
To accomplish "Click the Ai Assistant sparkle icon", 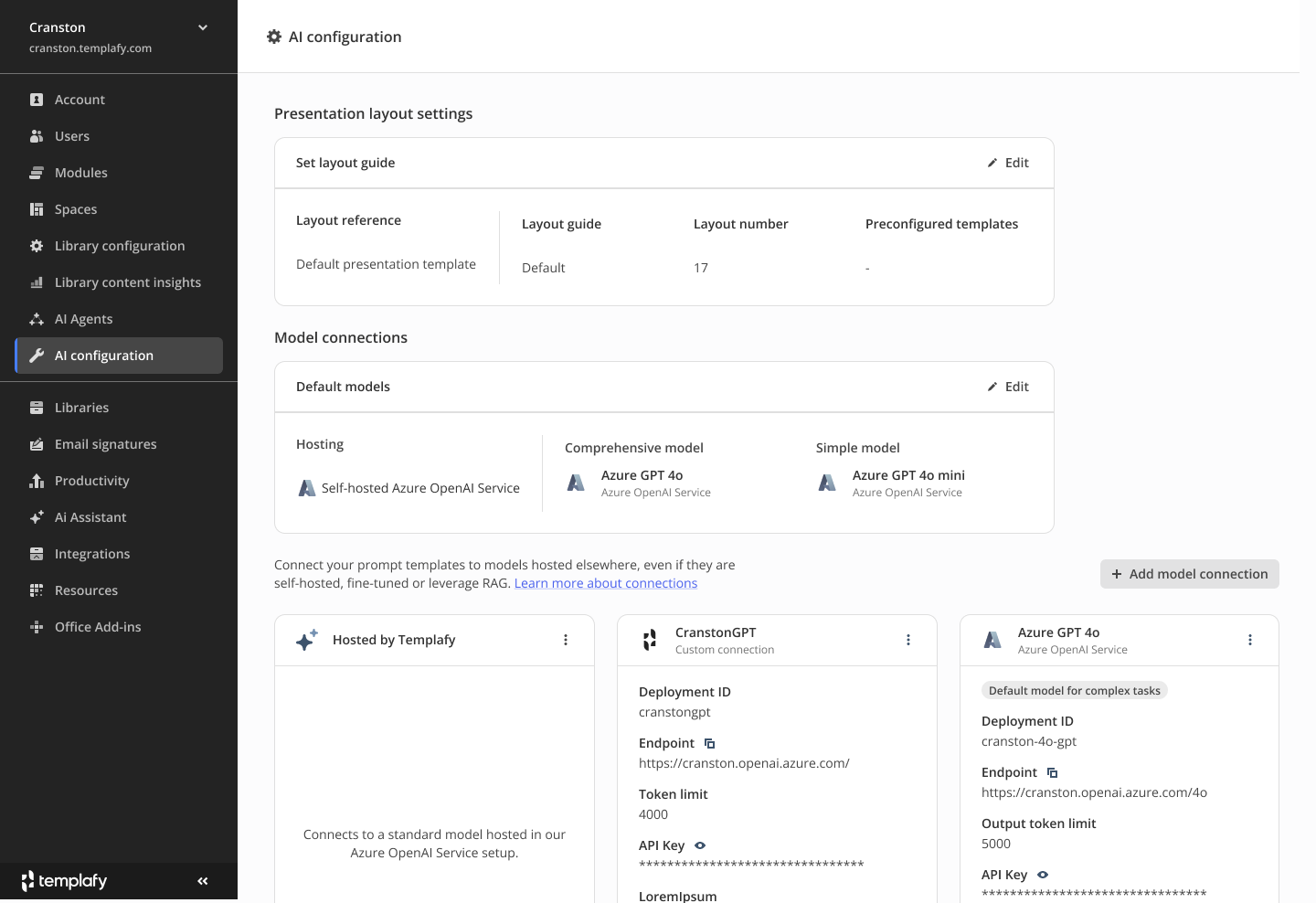I will (x=37, y=517).
